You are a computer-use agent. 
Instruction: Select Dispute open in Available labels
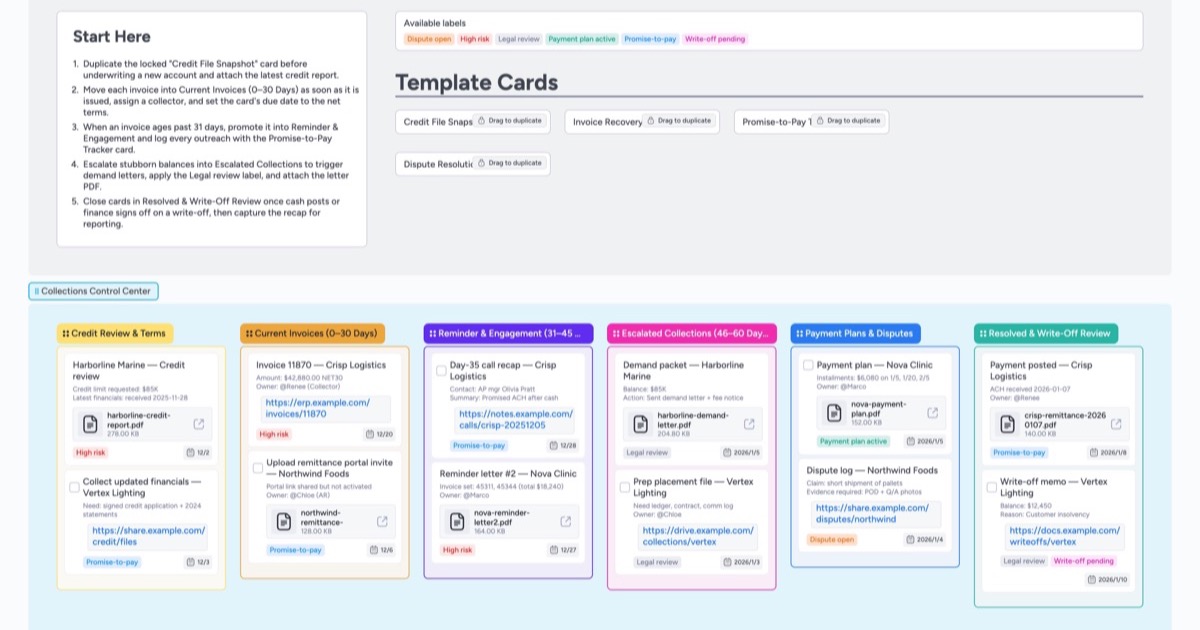click(x=428, y=39)
